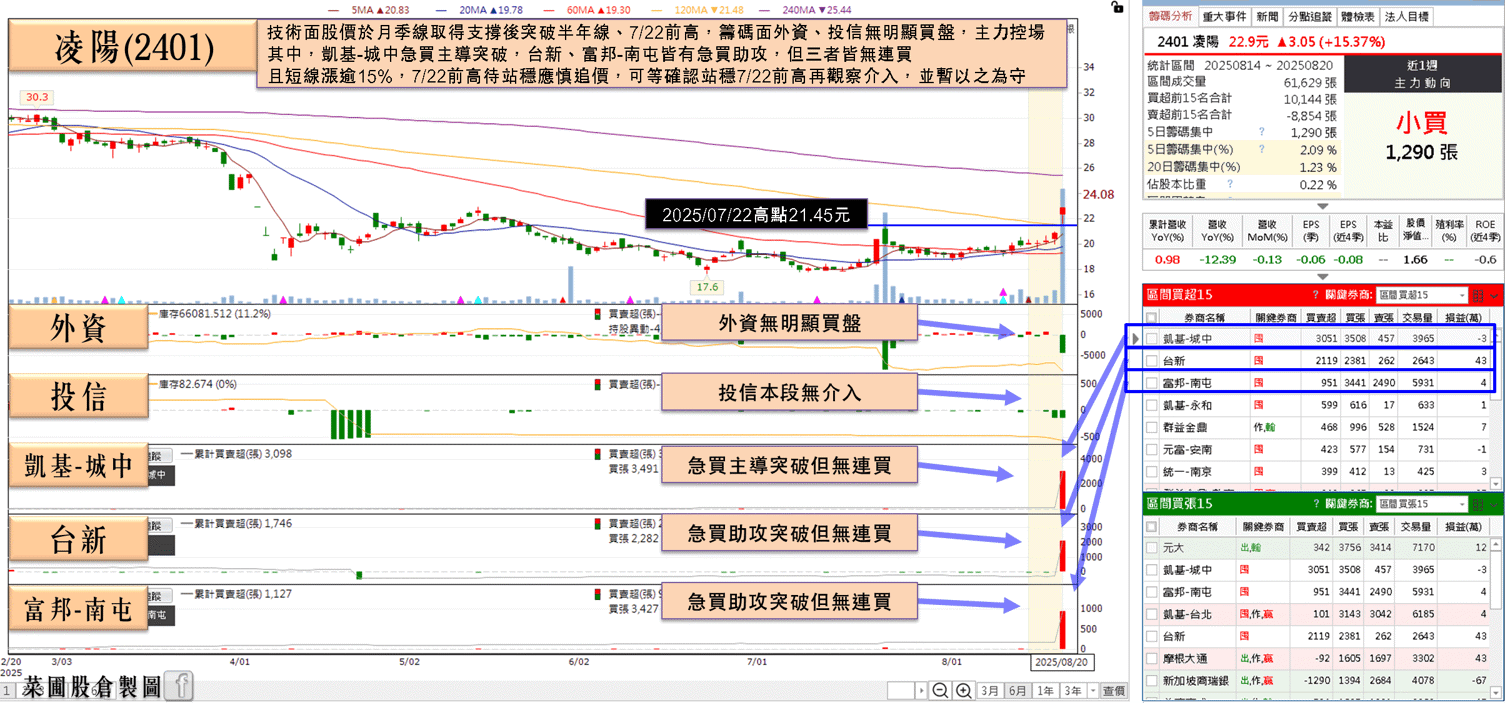Screen dimensions: 1505x720
Task: Set chart range to 3年
Action: tap(1072, 691)
